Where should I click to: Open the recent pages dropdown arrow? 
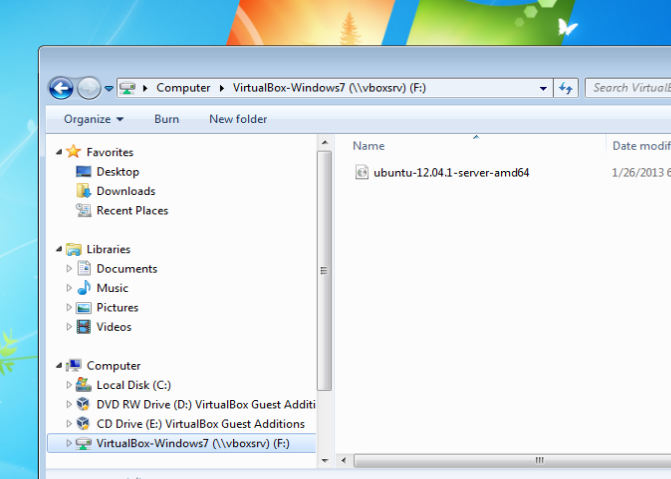click(x=109, y=89)
